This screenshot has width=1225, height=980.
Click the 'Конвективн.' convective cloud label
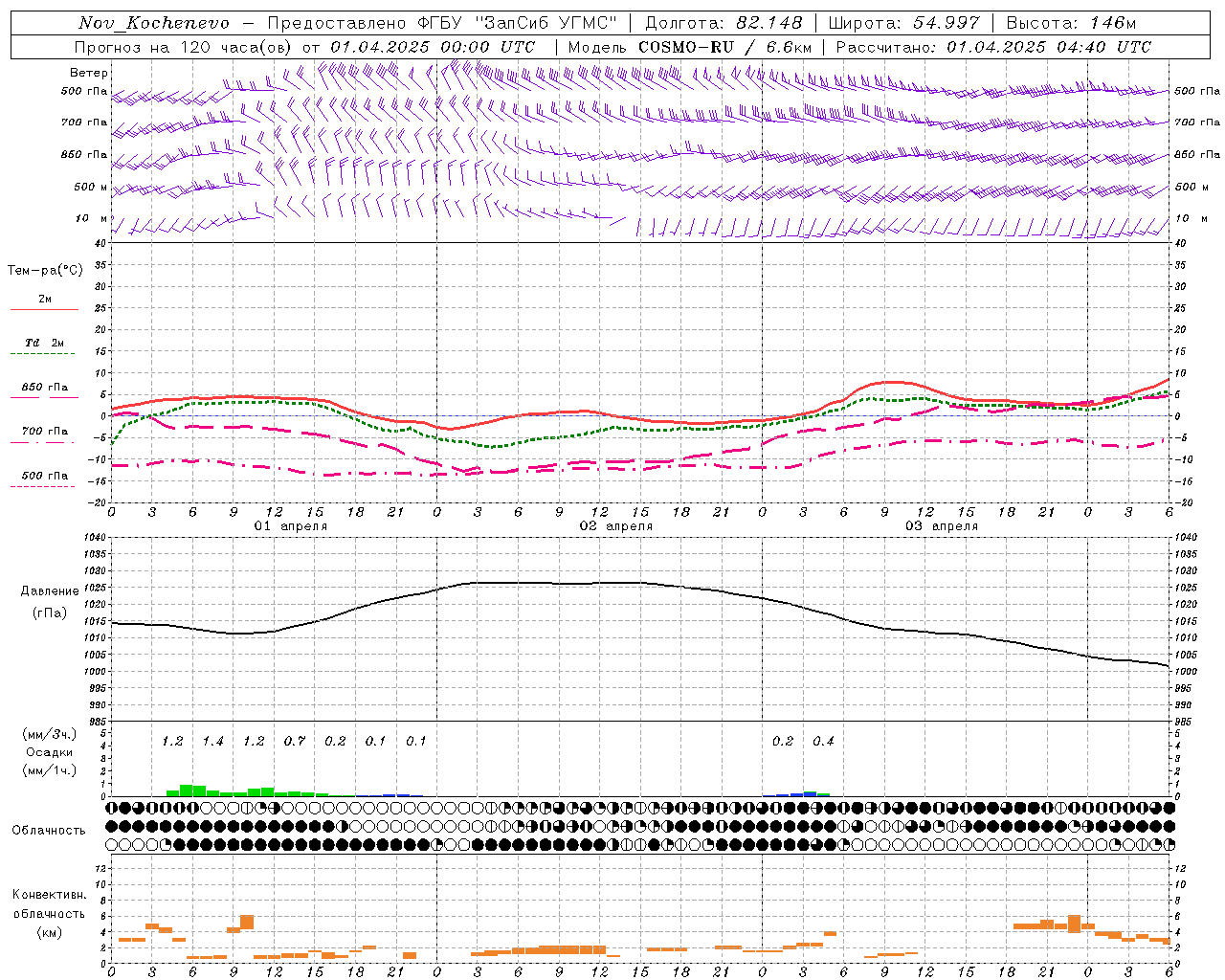tap(49, 895)
